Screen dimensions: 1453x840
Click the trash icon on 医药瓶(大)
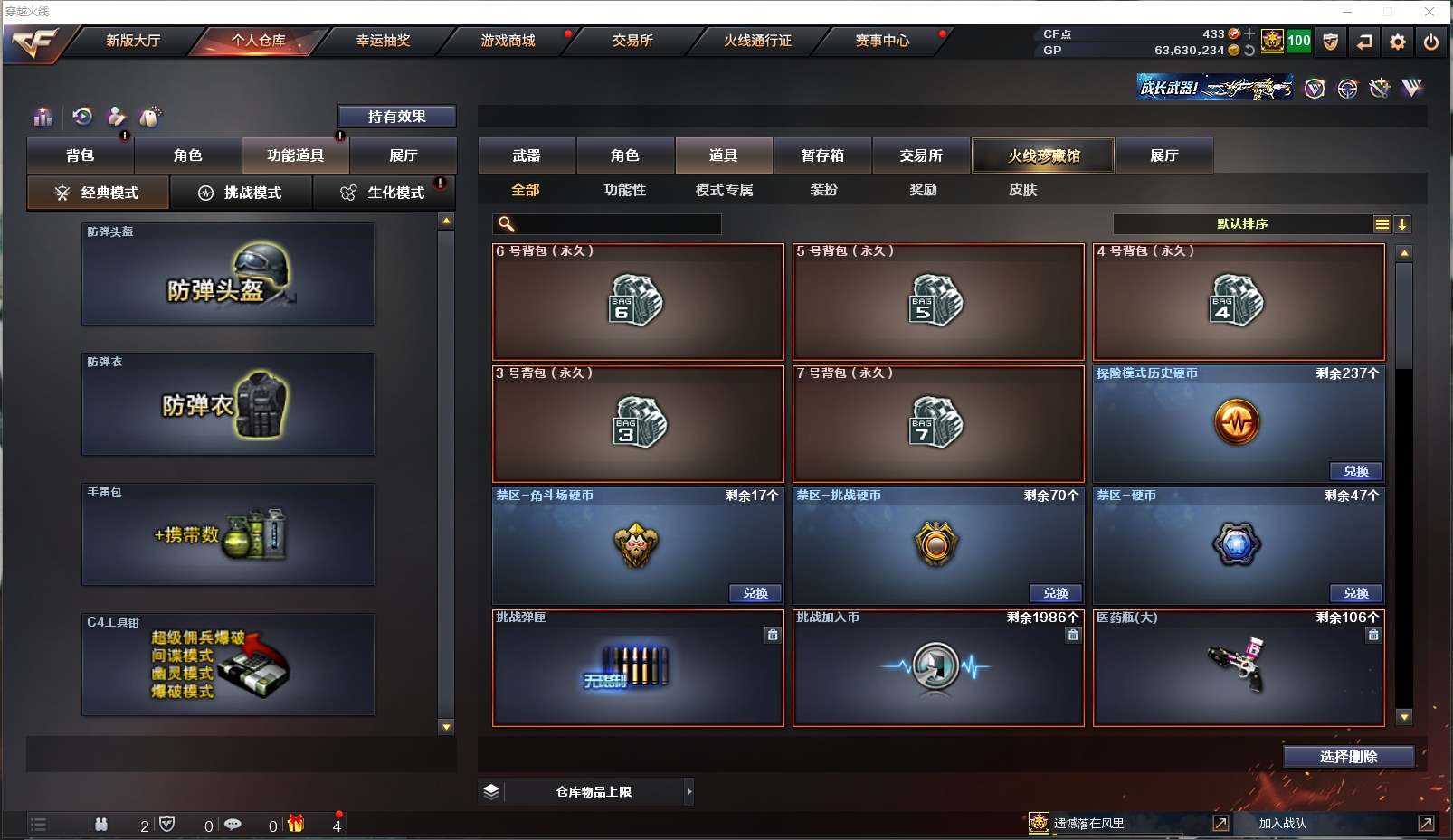[x=1373, y=635]
